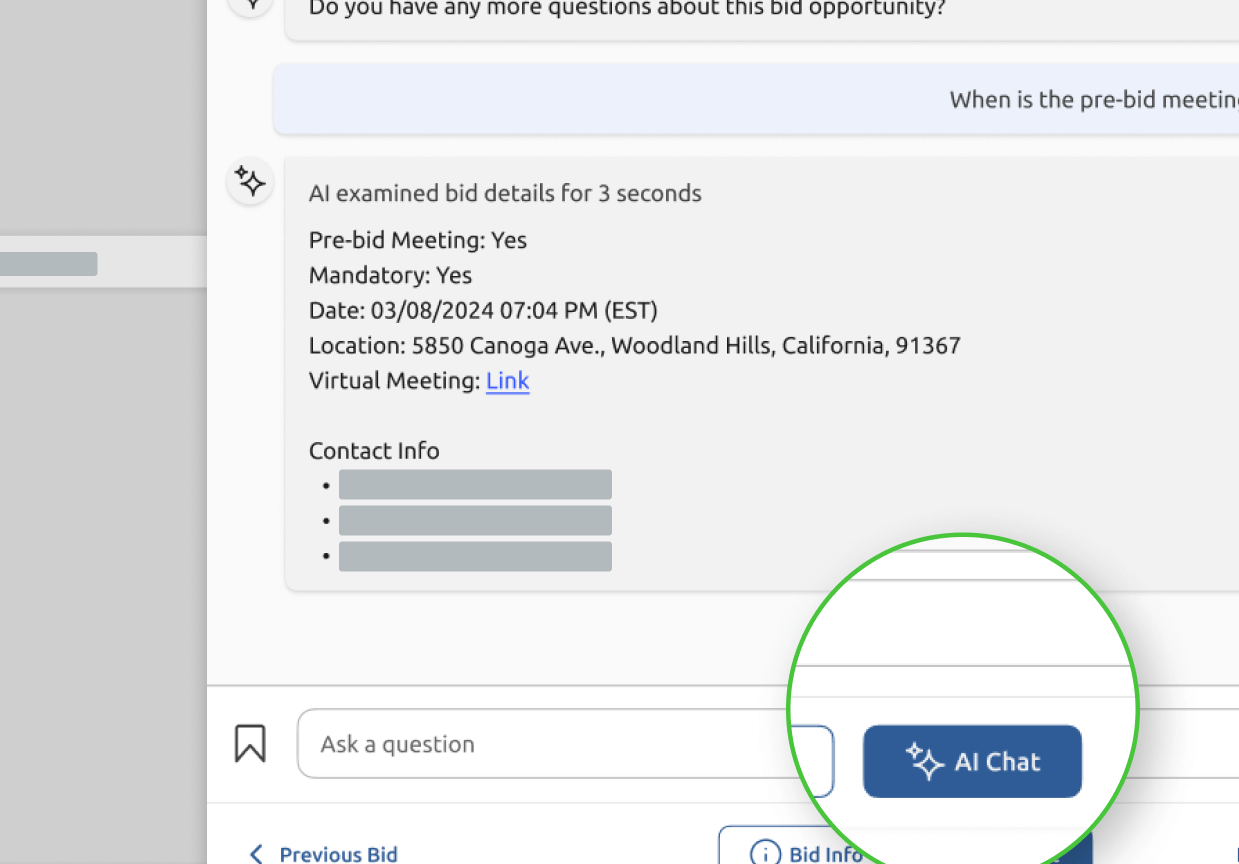Click the pre-bid meeting Location address line
This screenshot has height=864, width=1239.
[x=634, y=346]
